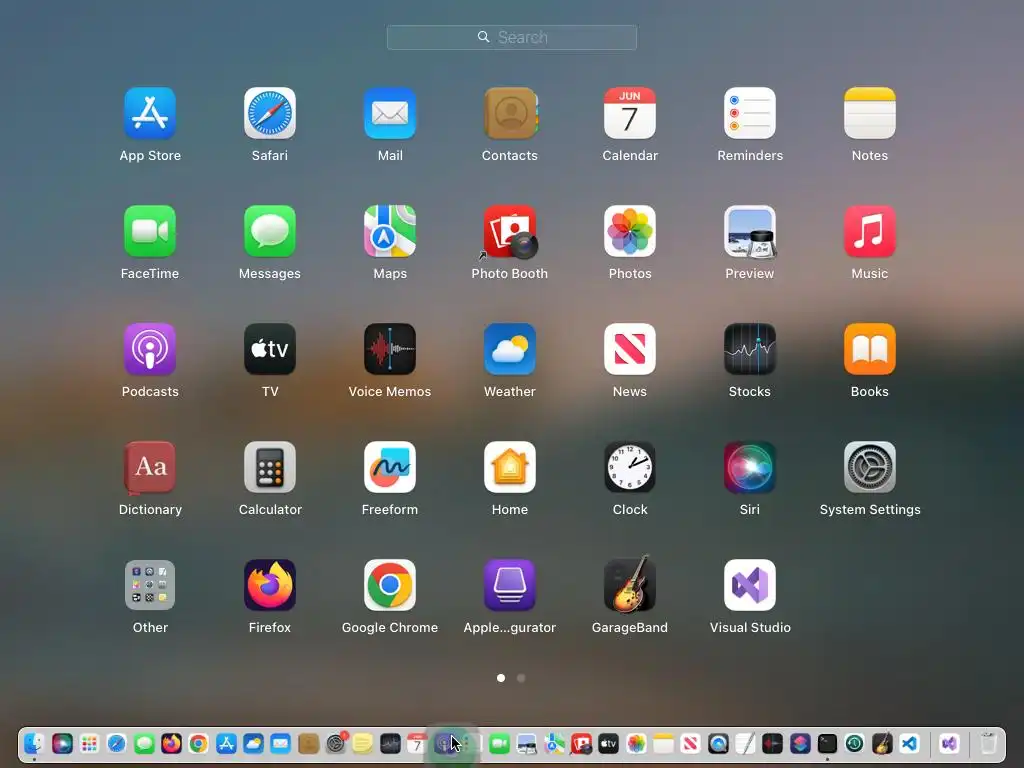Launch GarageBand from the Launchpad grid
This screenshot has width=1024, height=768.
coord(630,585)
